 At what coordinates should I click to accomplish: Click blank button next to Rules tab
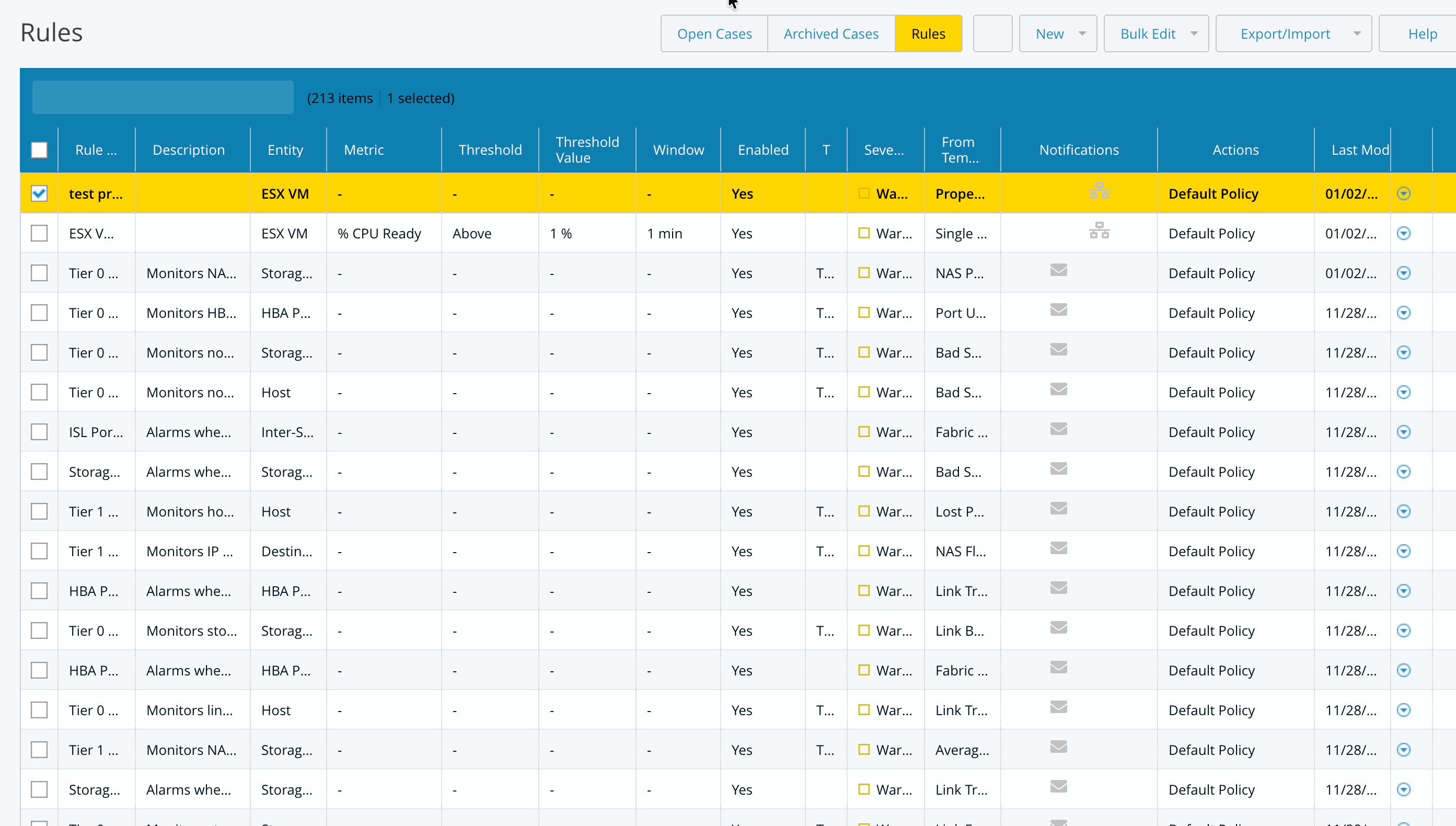(x=992, y=34)
